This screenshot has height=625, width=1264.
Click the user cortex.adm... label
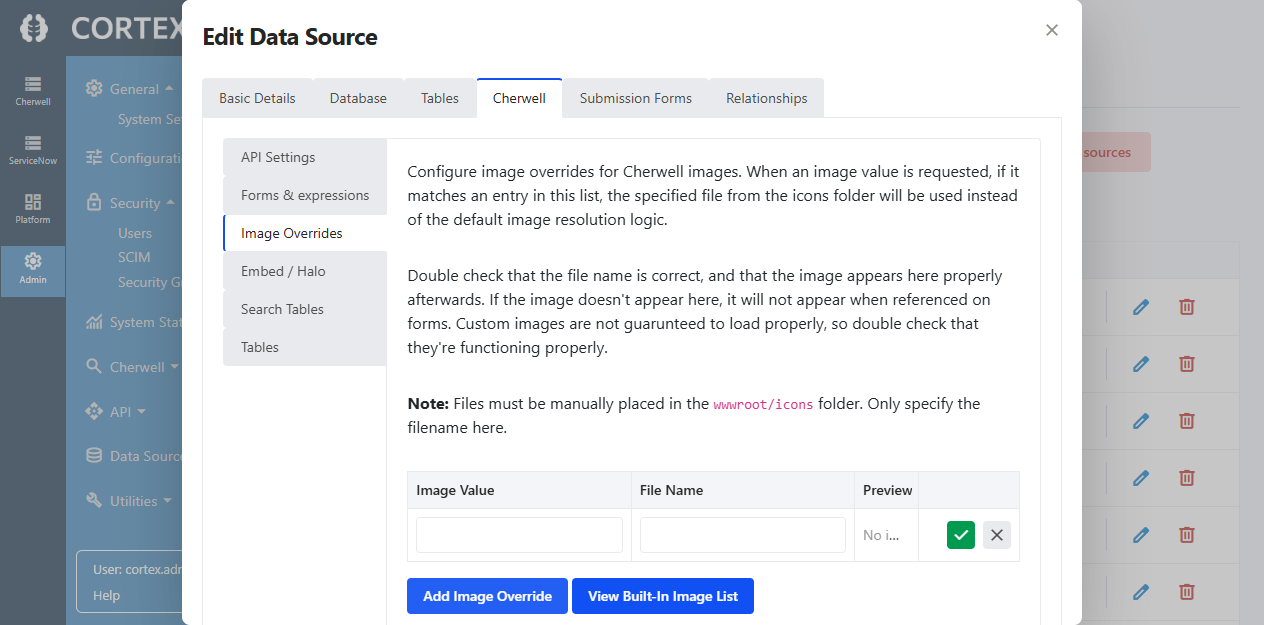pyautogui.click(x=137, y=569)
